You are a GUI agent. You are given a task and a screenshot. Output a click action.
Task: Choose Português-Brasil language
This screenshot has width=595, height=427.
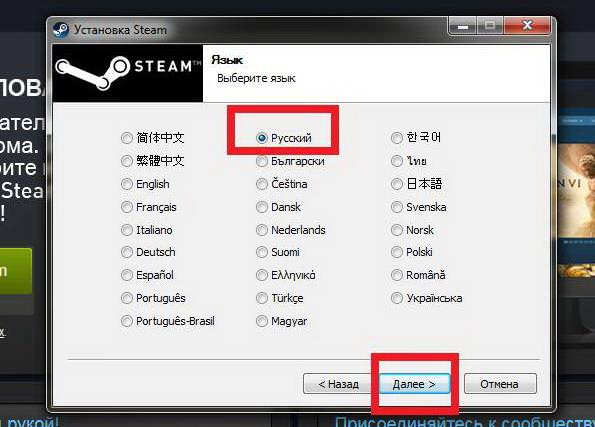click(127, 321)
